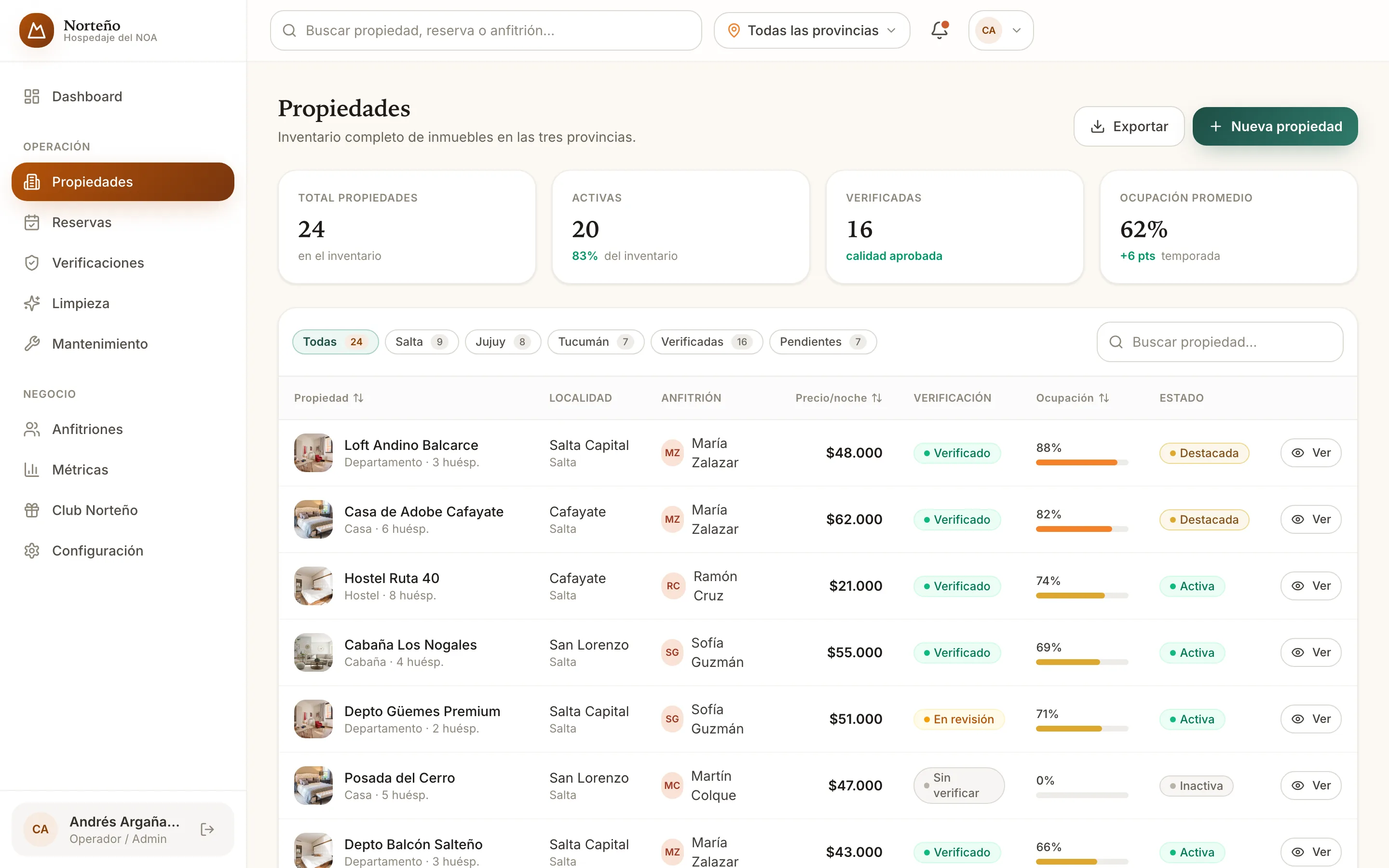Go to Métricas in the sidebar
Screen dimensions: 1389x868
pos(123,470)
